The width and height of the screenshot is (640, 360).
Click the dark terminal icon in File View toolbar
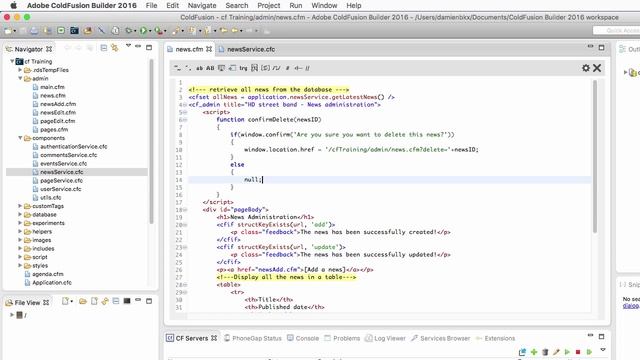[x=127, y=301]
